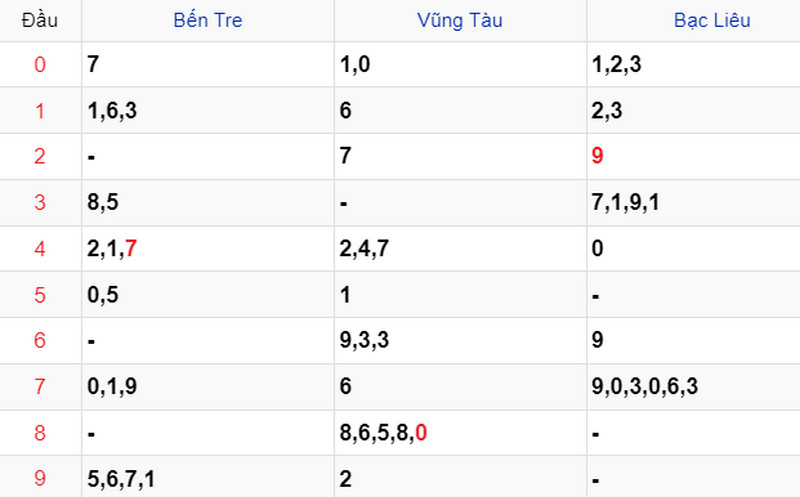Screen dimensions: 800x497
Task: Click the Bến Tre cell reading 1,6,3
Action: coord(112,111)
